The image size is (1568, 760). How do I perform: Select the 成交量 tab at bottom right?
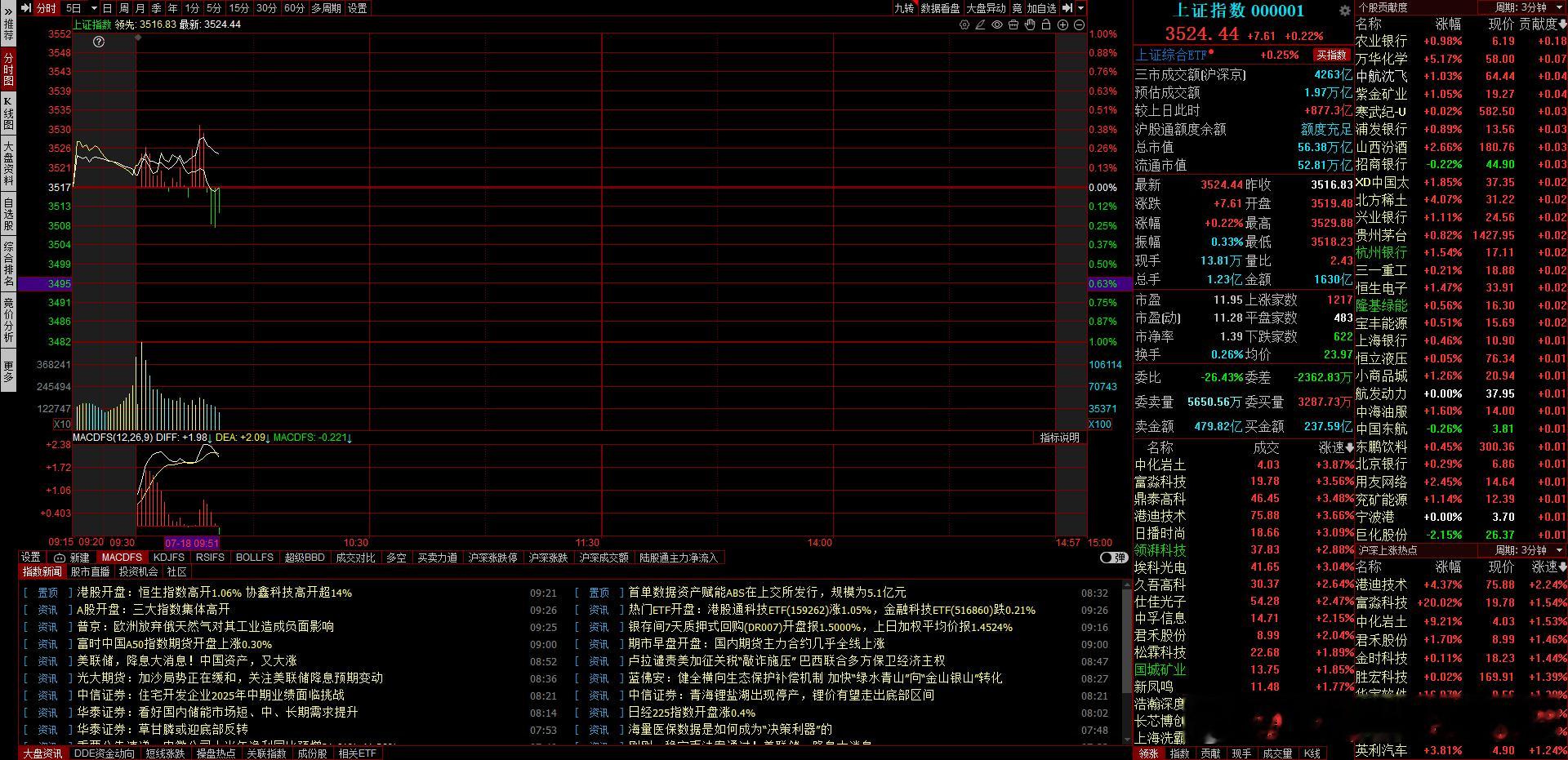pos(1276,753)
